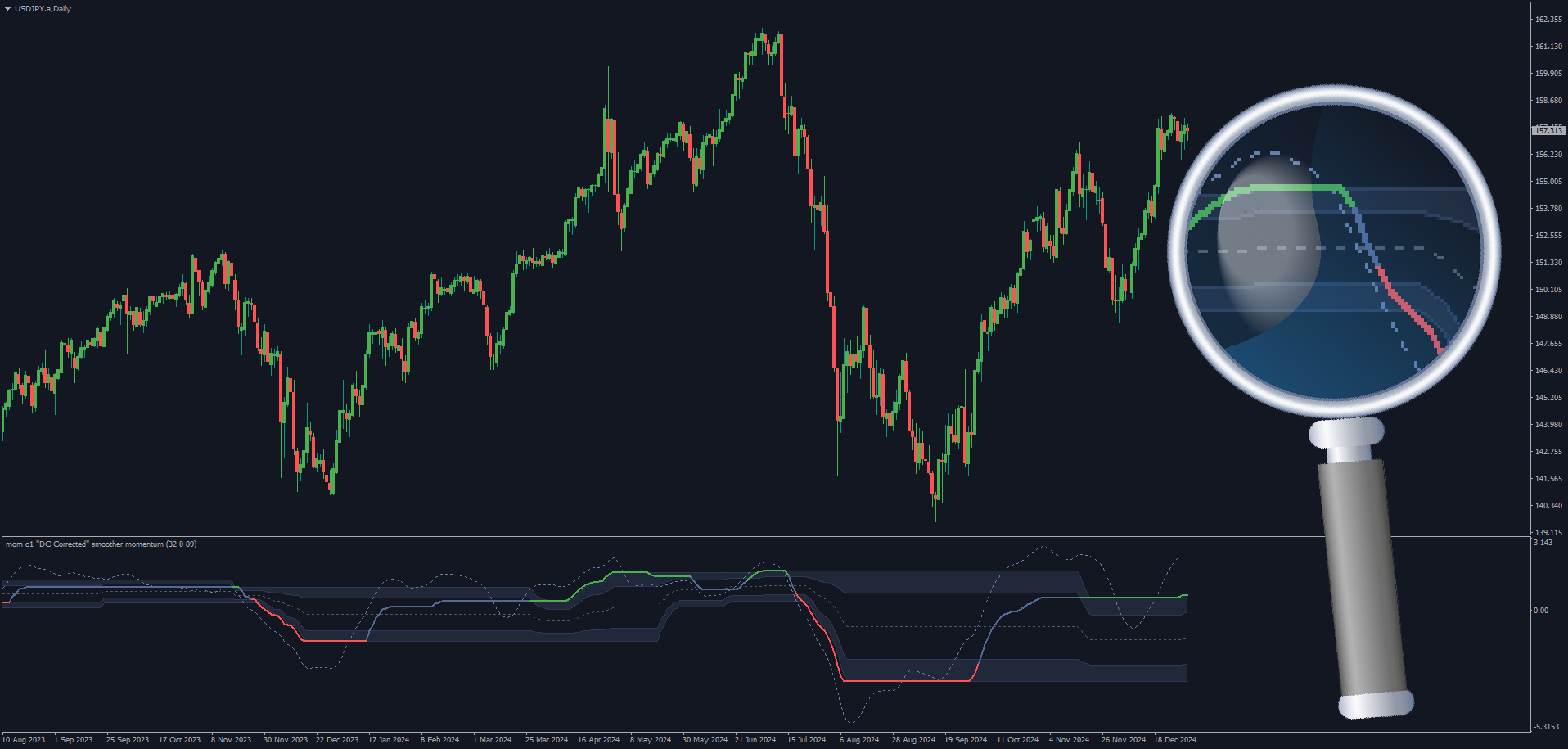Select the 6 Aug 2024 date marker
Image resolution: width=1568 pixels, height=749 pixels.
point(859,740)
